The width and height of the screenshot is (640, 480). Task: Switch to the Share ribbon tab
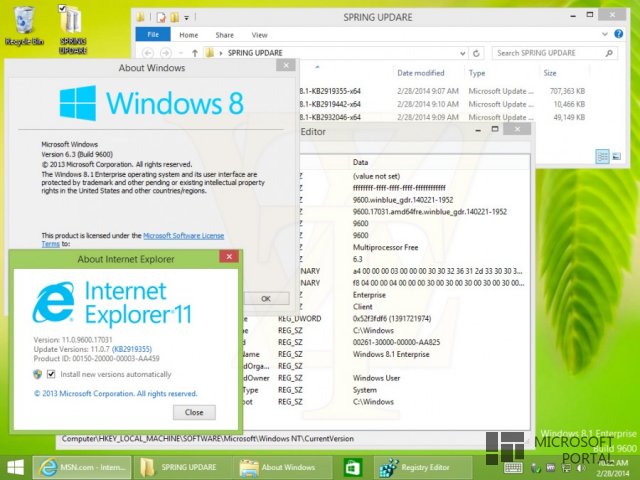(224, 35)
